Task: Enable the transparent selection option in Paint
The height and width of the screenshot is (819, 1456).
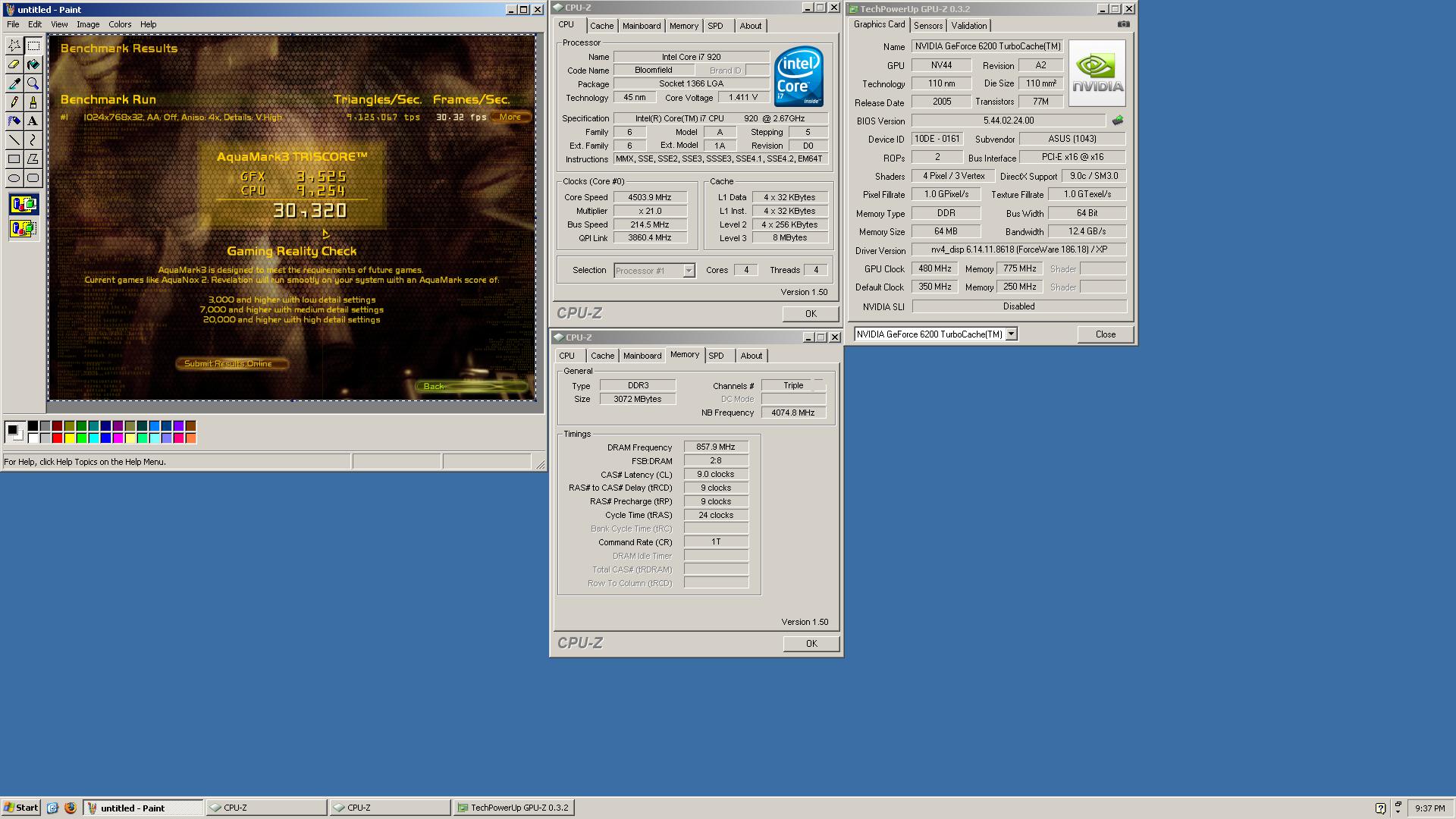Action: coord(24,227)
